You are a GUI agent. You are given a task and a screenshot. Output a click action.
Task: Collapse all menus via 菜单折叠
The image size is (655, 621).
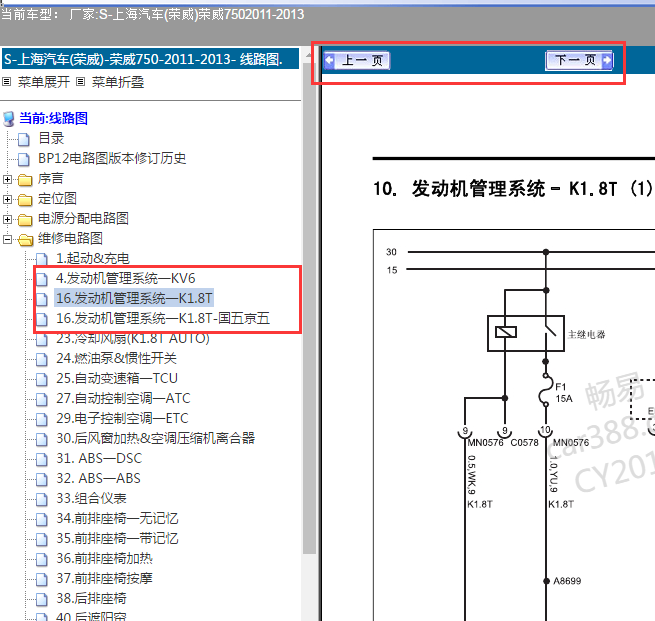click(x=118, y=82)
